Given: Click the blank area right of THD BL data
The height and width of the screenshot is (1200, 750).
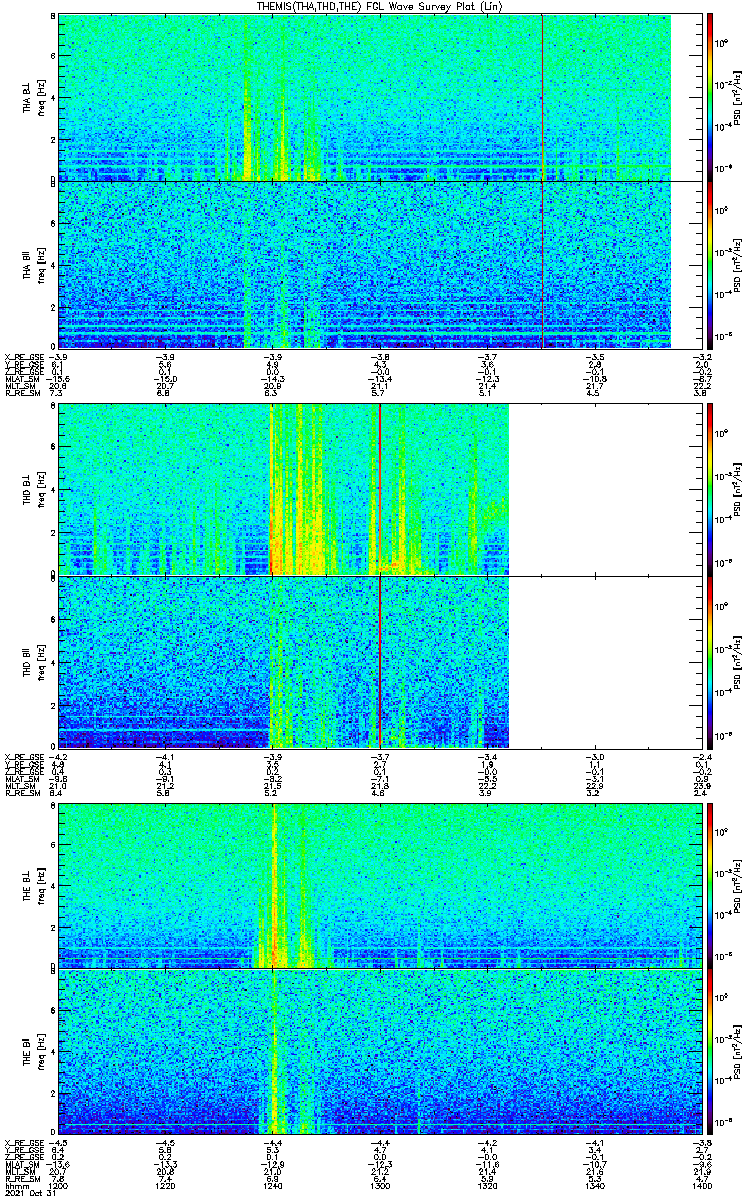Looking at the screenshot, I should coord(603,489).
